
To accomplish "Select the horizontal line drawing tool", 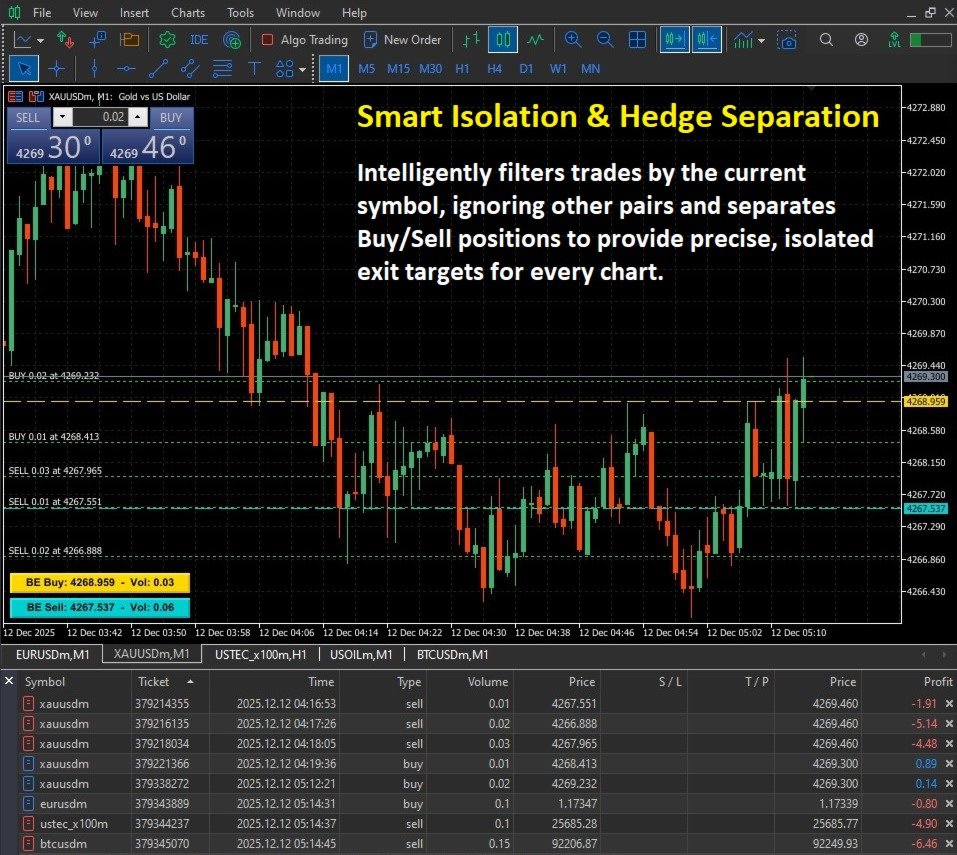I will (x=126, y=69).
